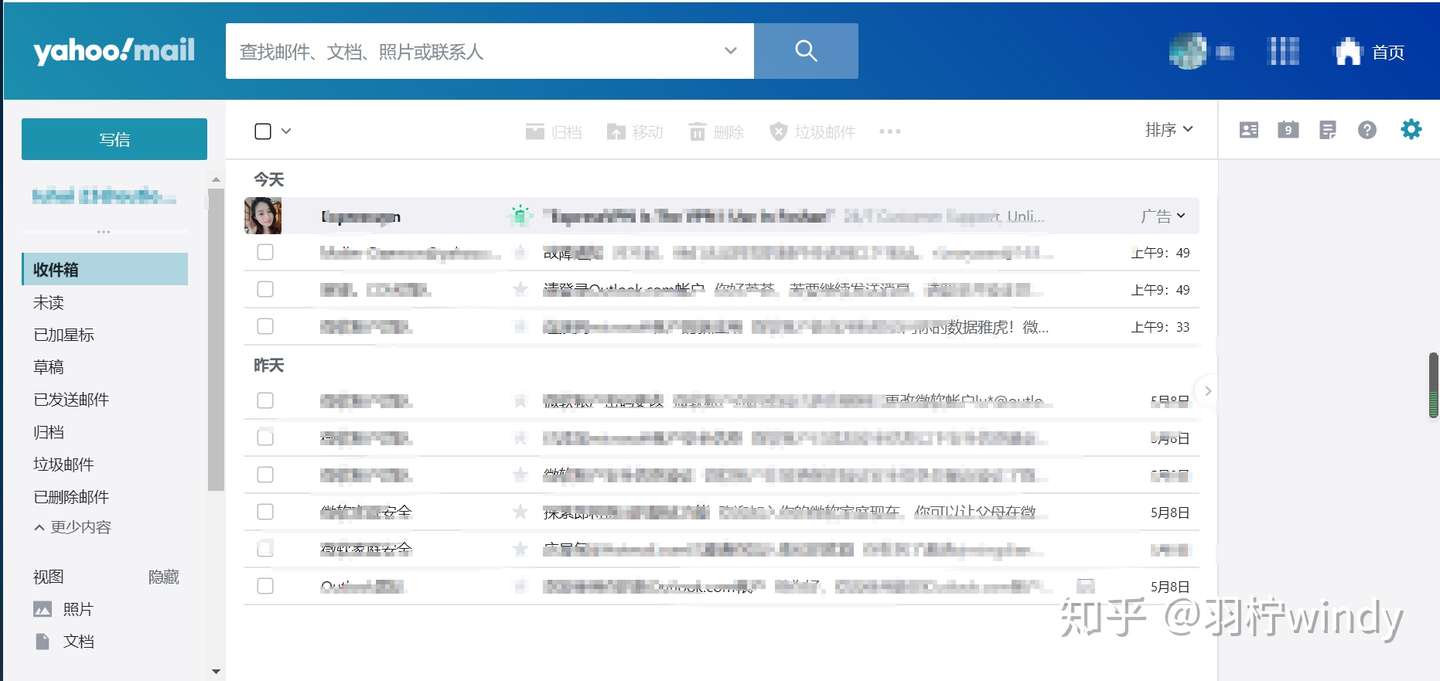
Task: Open the 排序 sort dropdown
Action: pyautogui.click(x=1169, y=130)
